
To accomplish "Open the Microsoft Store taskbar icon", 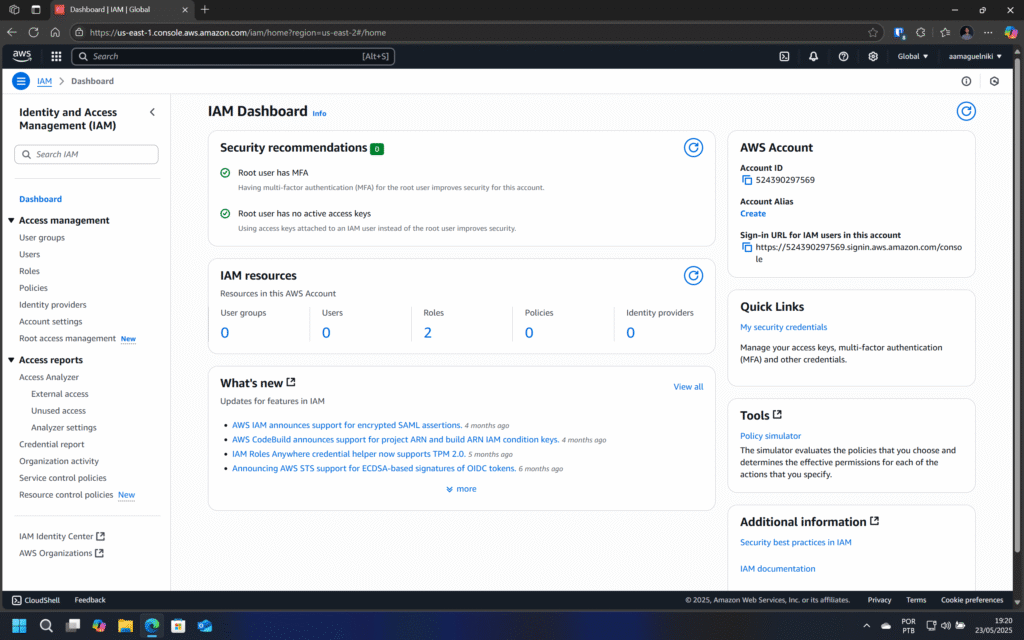I will [x=178, y=626].
